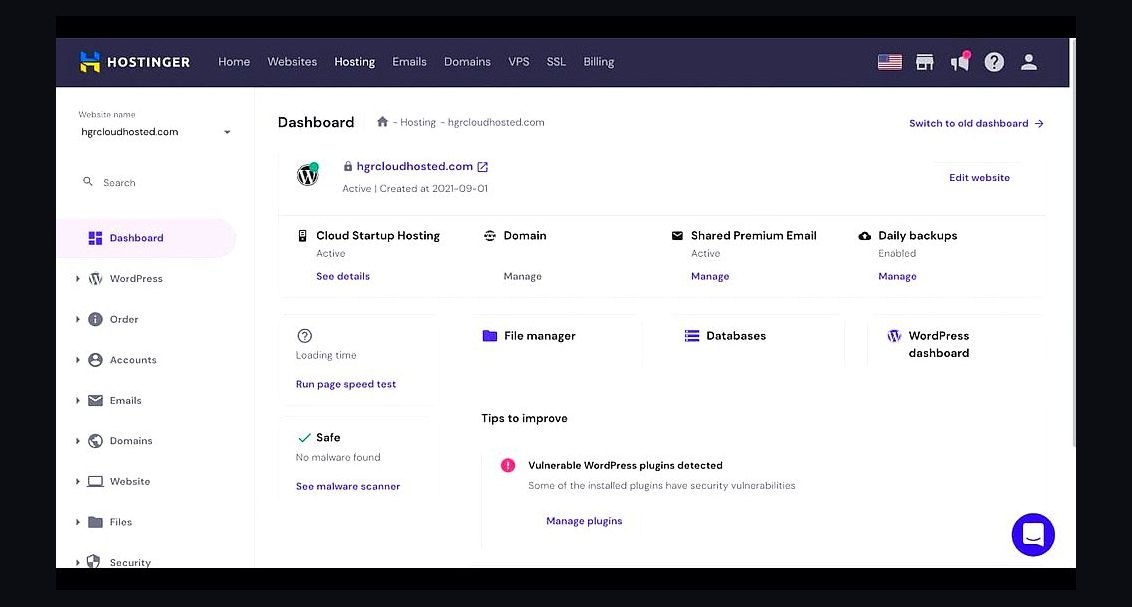Click the File manager folder icon

[489, 336]
